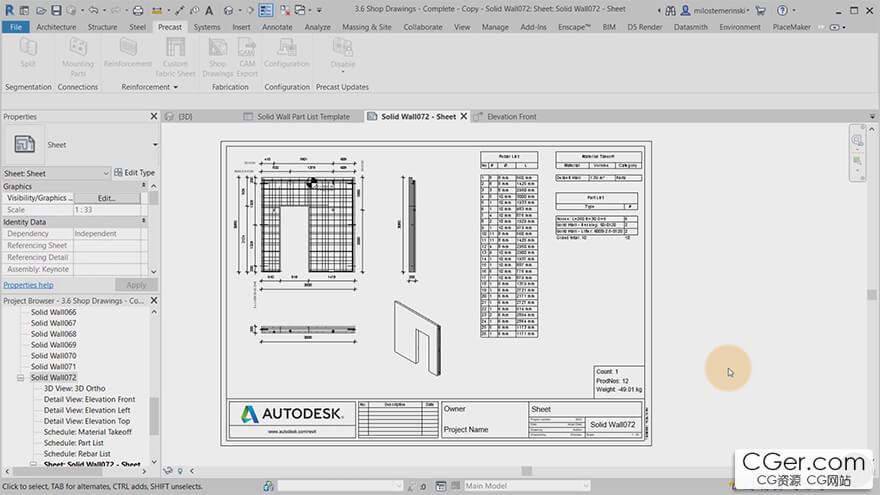This screenshot has height=495, width=880.
Task: Open the File menu tab
Action: point(16,27)
